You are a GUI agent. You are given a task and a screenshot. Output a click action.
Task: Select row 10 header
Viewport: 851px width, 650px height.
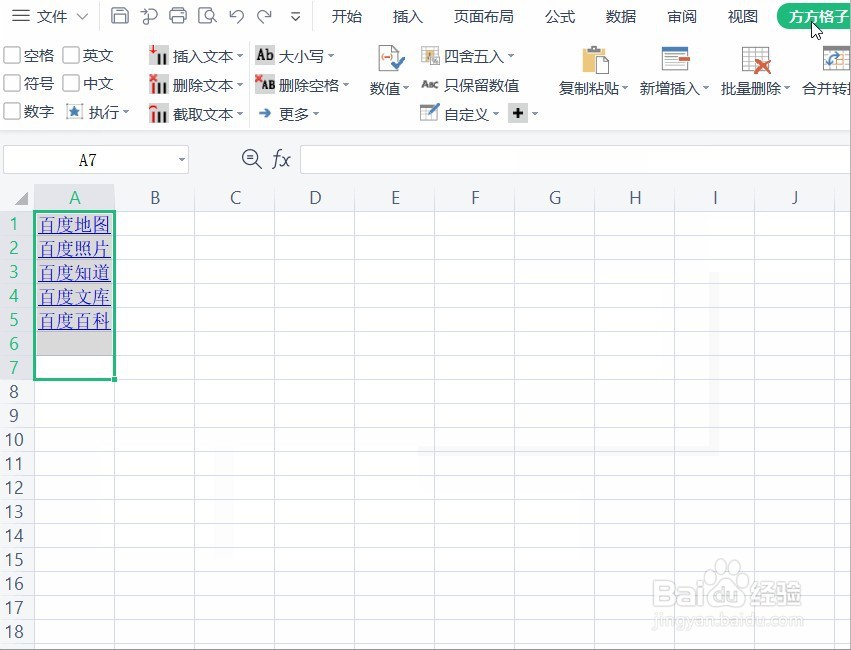15,439
